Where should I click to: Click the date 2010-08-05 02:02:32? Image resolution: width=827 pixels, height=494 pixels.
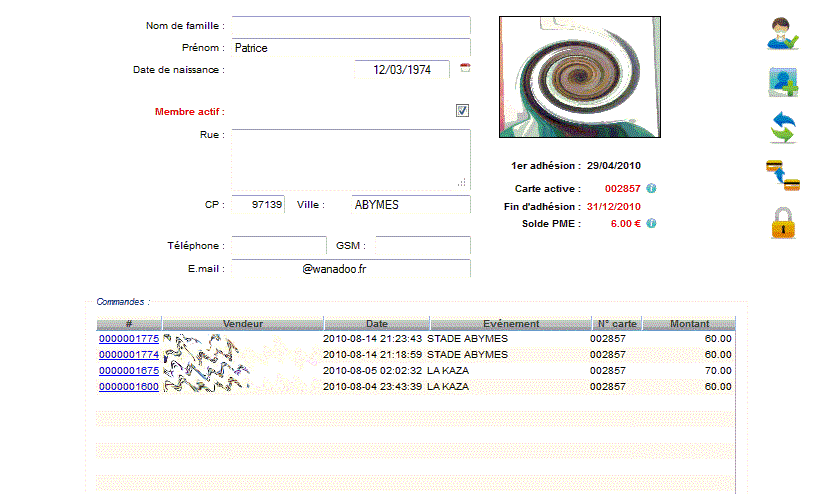tap(372, 371)
